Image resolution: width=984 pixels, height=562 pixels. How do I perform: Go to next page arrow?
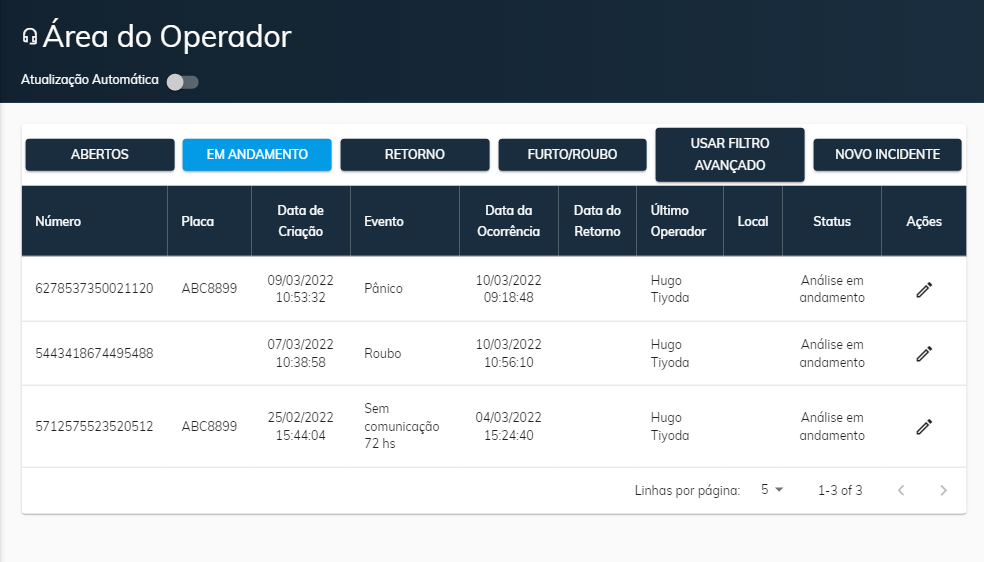coord(943,490)
